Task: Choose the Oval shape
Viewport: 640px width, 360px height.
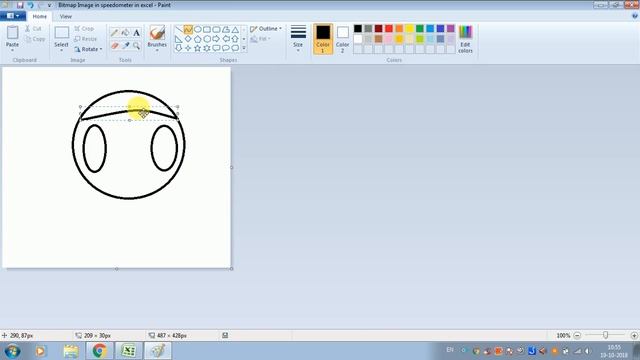Action: (198, 29)
